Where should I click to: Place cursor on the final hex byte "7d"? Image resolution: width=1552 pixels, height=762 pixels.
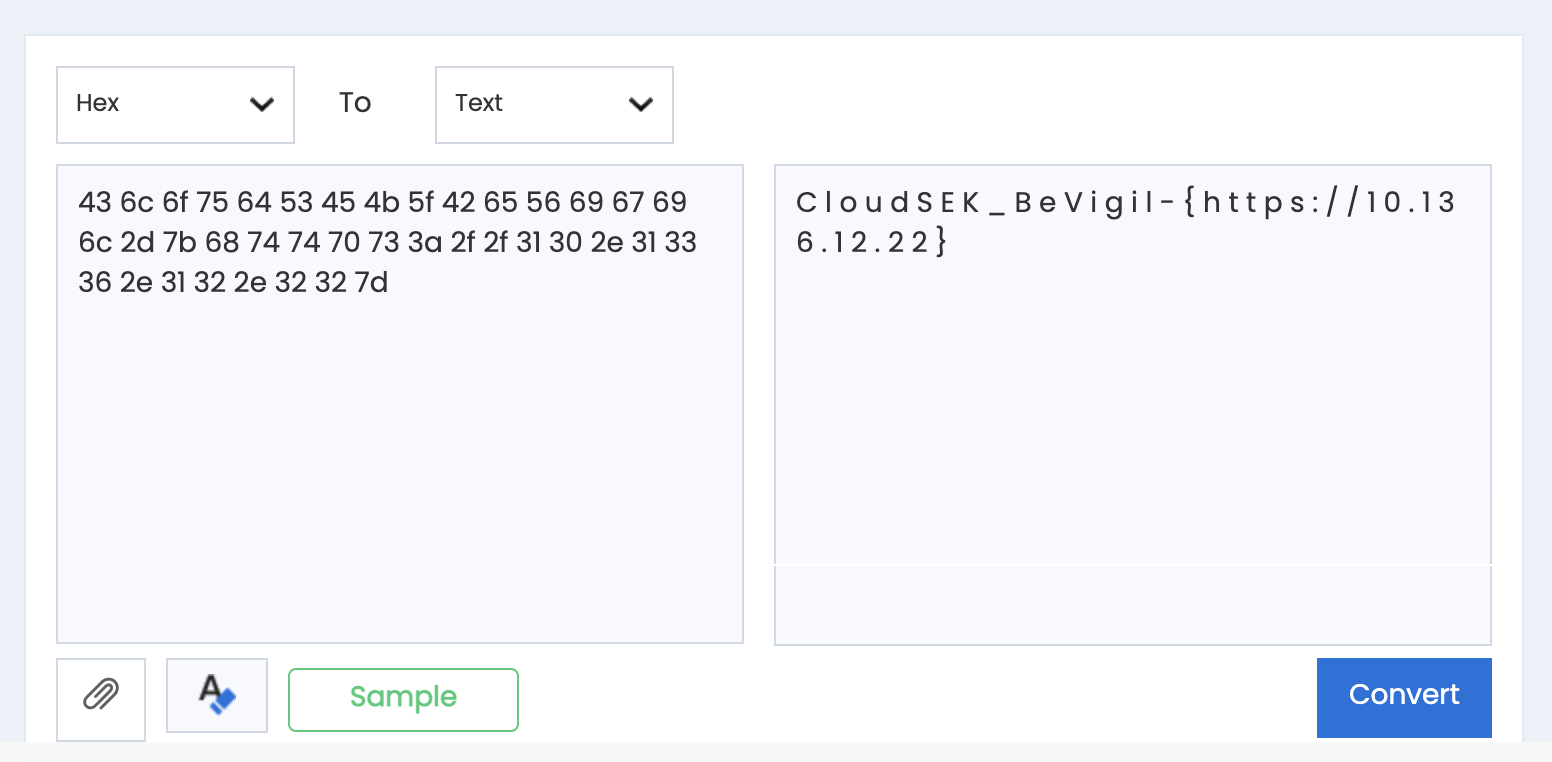[x=372, y=283]
